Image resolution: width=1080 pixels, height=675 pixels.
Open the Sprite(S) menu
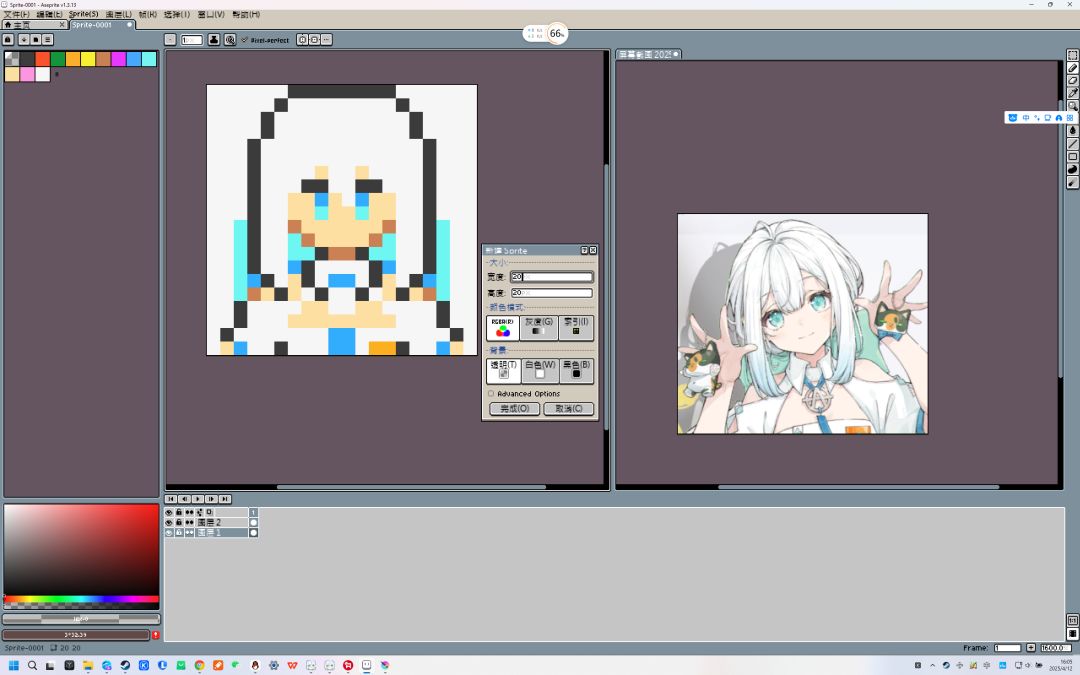[x=82, y=15]
